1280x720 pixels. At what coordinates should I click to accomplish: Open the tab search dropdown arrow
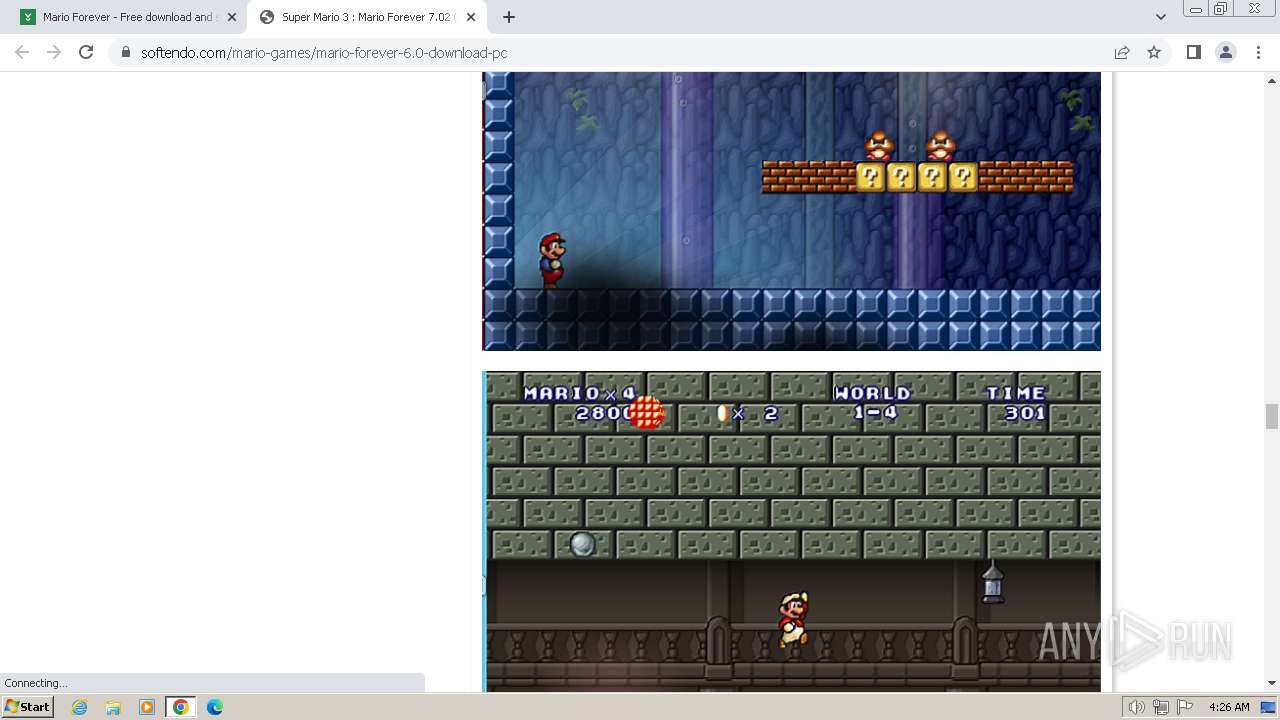coord(1160,17)
